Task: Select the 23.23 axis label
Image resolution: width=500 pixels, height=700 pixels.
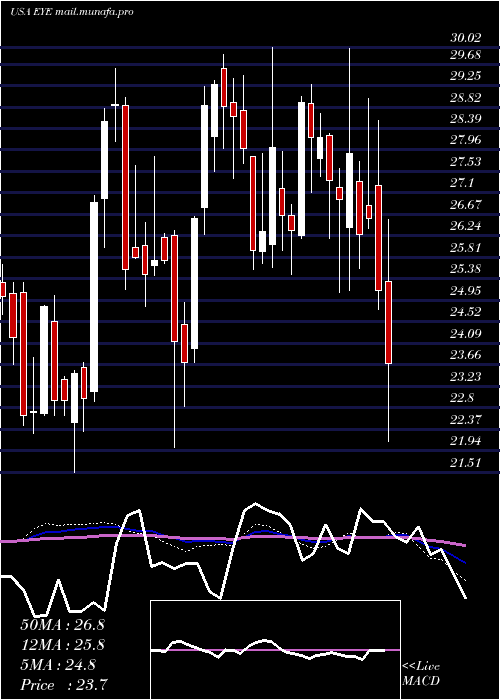Action: pos(466,376)
